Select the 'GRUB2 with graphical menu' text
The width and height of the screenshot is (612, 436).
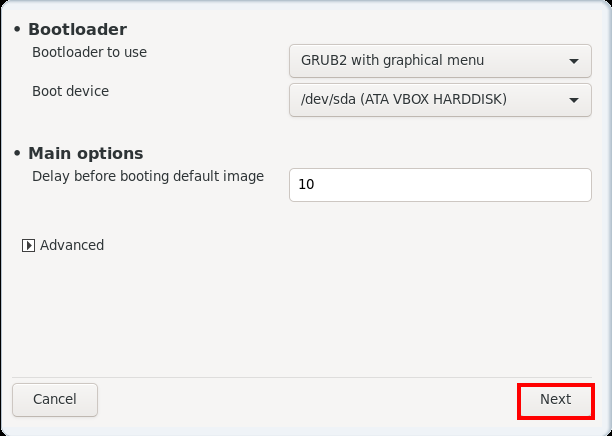(392, 61)
